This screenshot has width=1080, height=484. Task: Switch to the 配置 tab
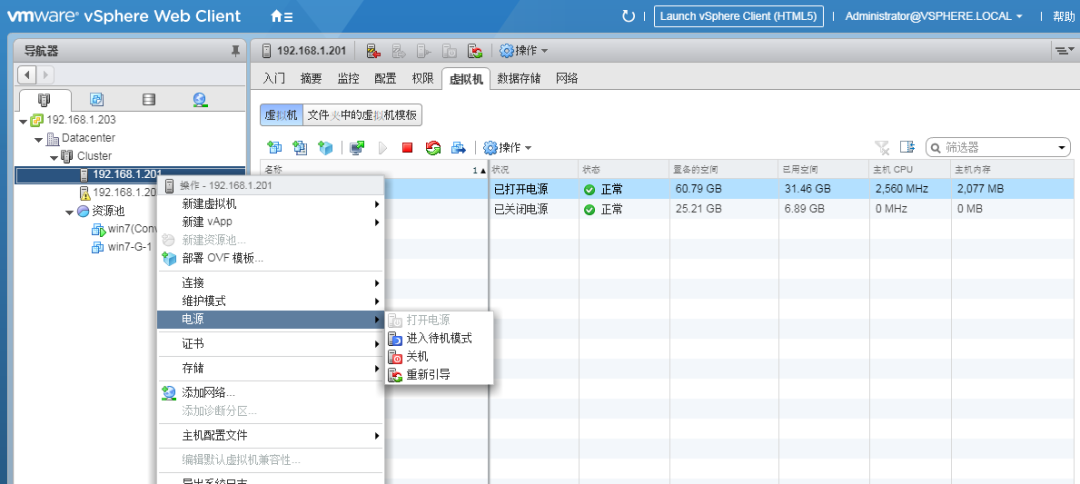pos(385,78)
